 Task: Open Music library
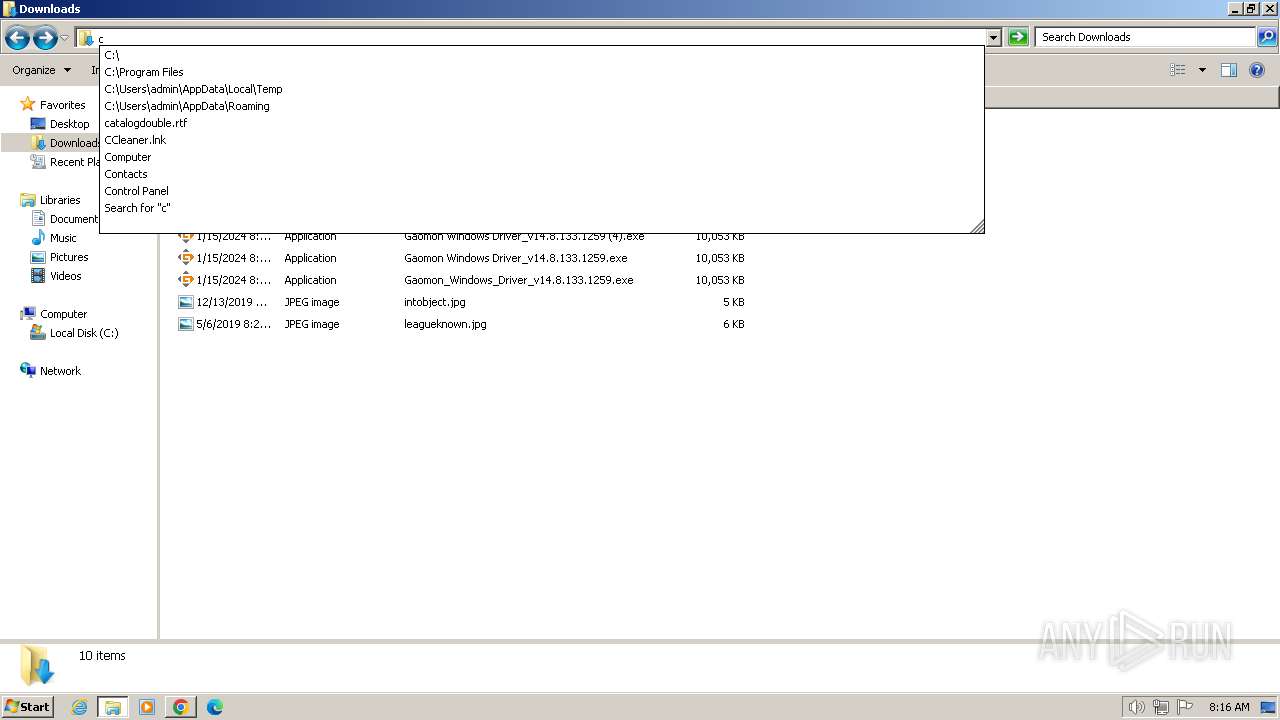point(63,238)
